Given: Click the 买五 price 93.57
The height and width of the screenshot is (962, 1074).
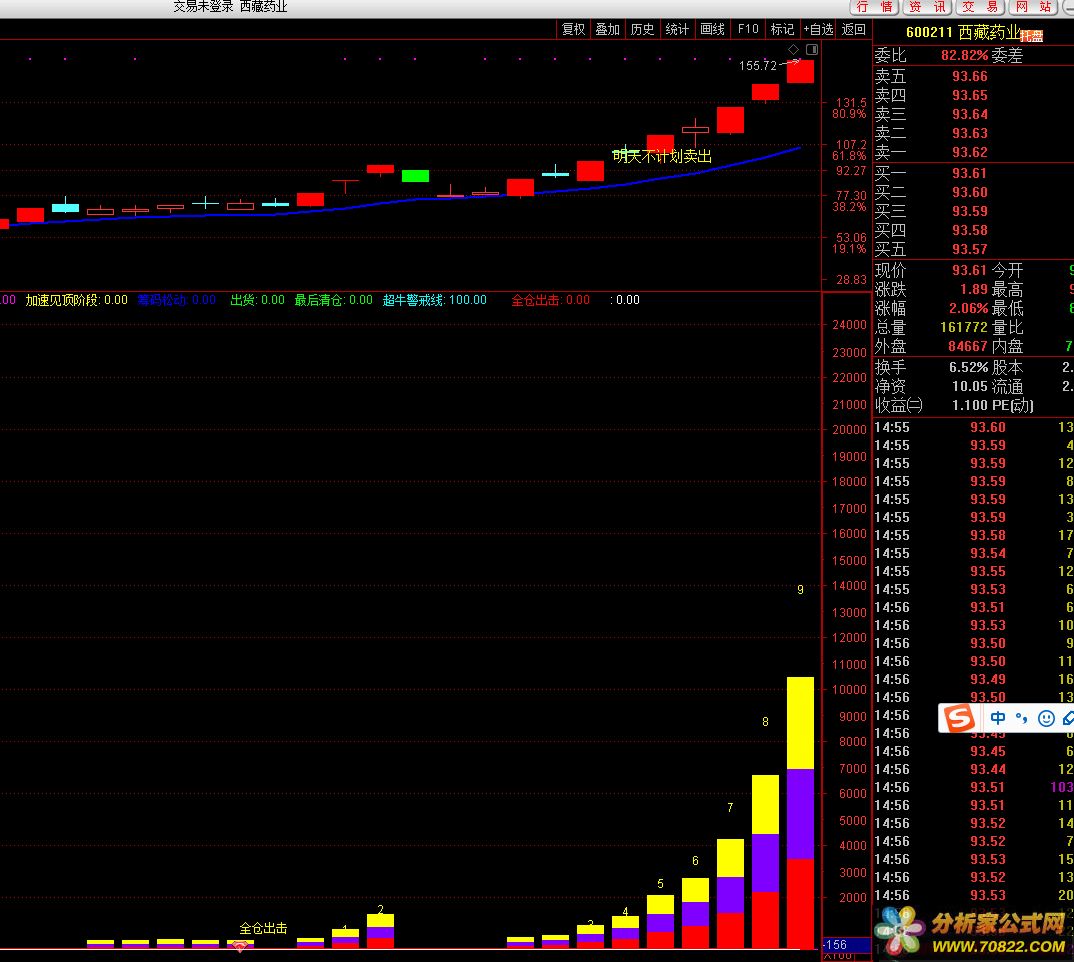Looking at the screenshot, I should (969, 249).
